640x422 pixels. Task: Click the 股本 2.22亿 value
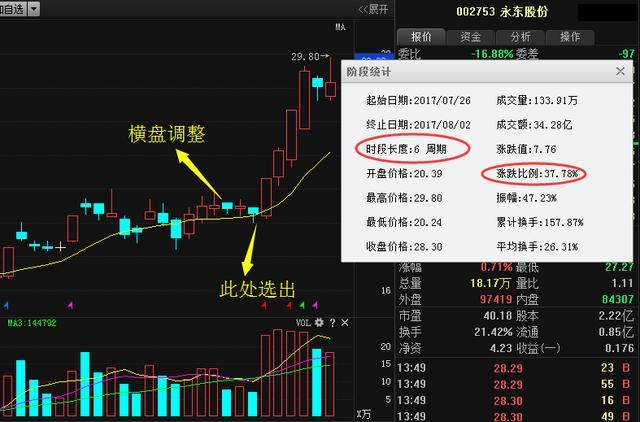616,316
